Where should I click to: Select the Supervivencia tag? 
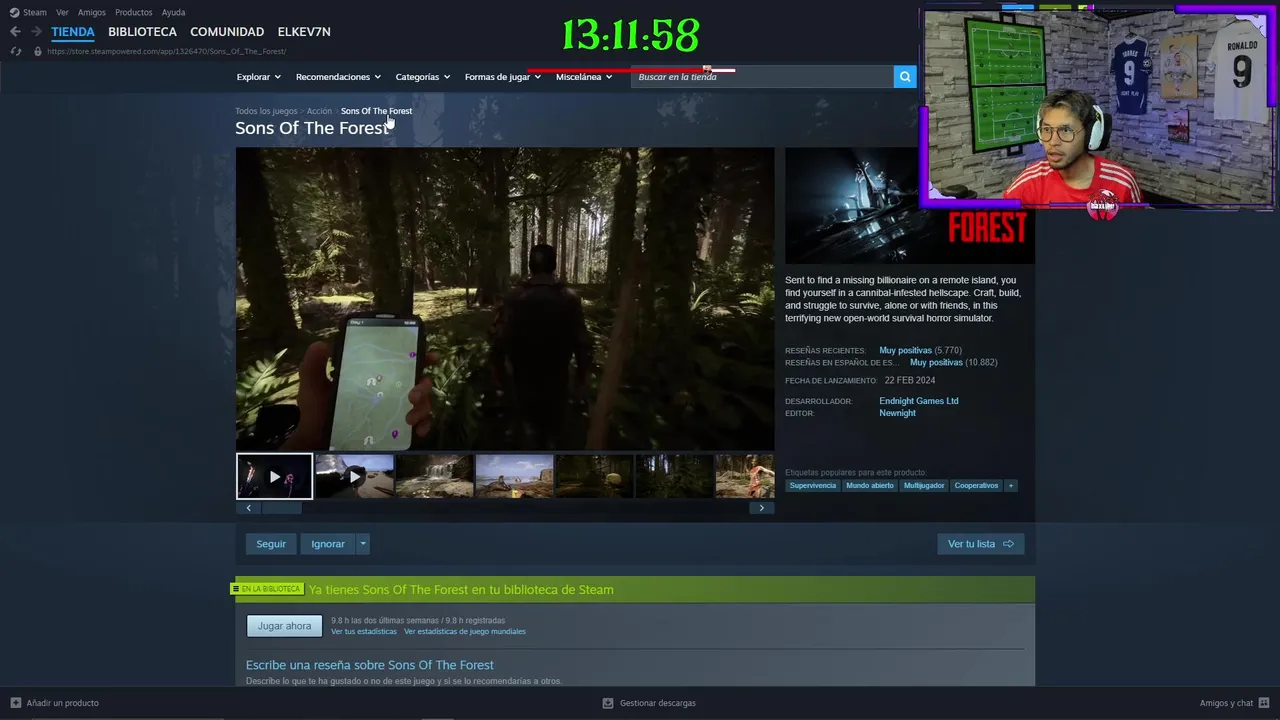(x=813, y=486)
